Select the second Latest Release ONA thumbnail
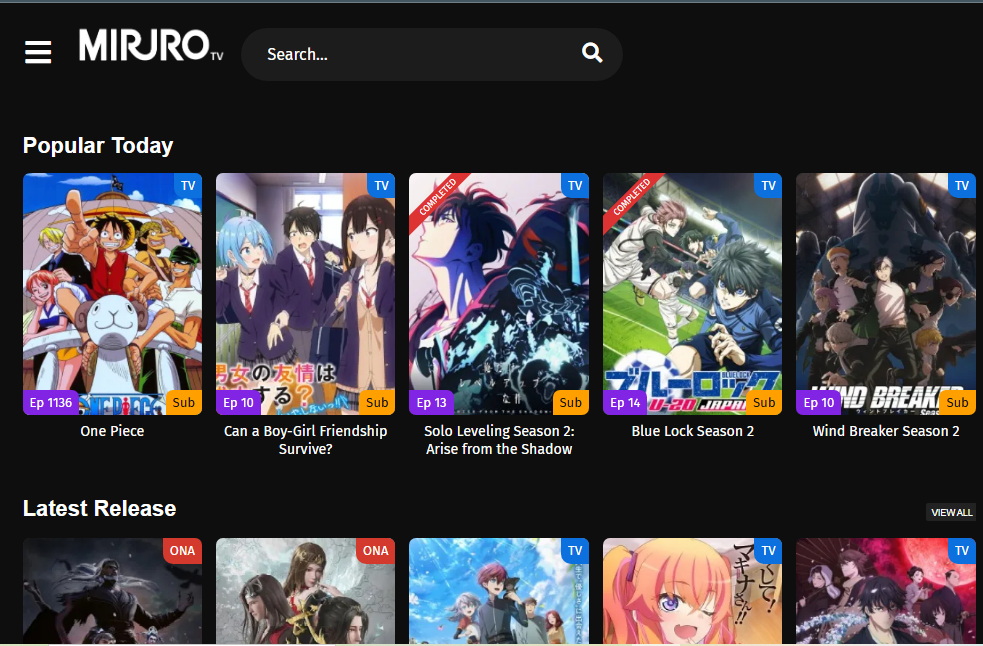Viewport: 983px width, 646px height. (305, 595)
